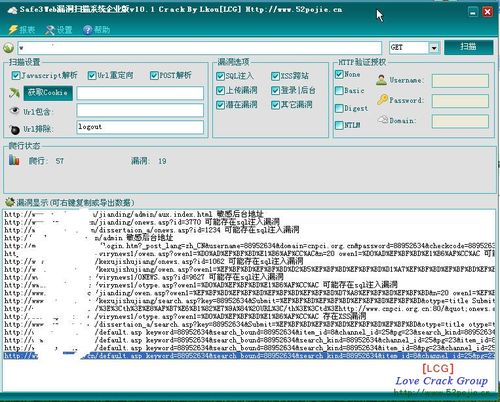Open the GET request method dropdown
Screen dimensions: 500x402
(434, 48)
